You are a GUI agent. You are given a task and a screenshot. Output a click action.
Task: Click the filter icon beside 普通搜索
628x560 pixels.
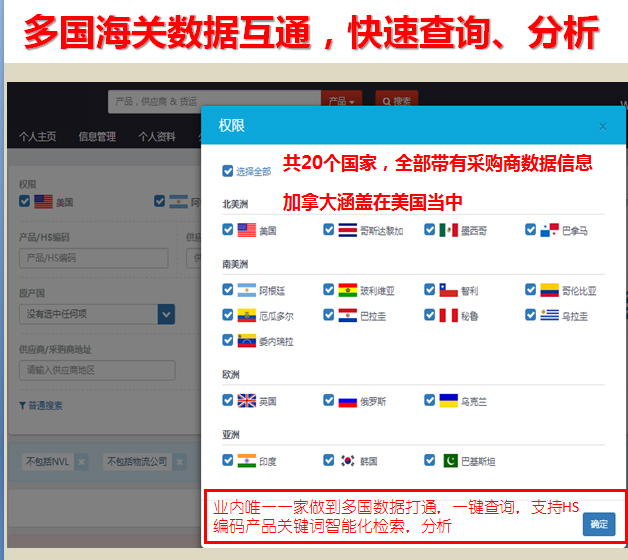[23, 405]
